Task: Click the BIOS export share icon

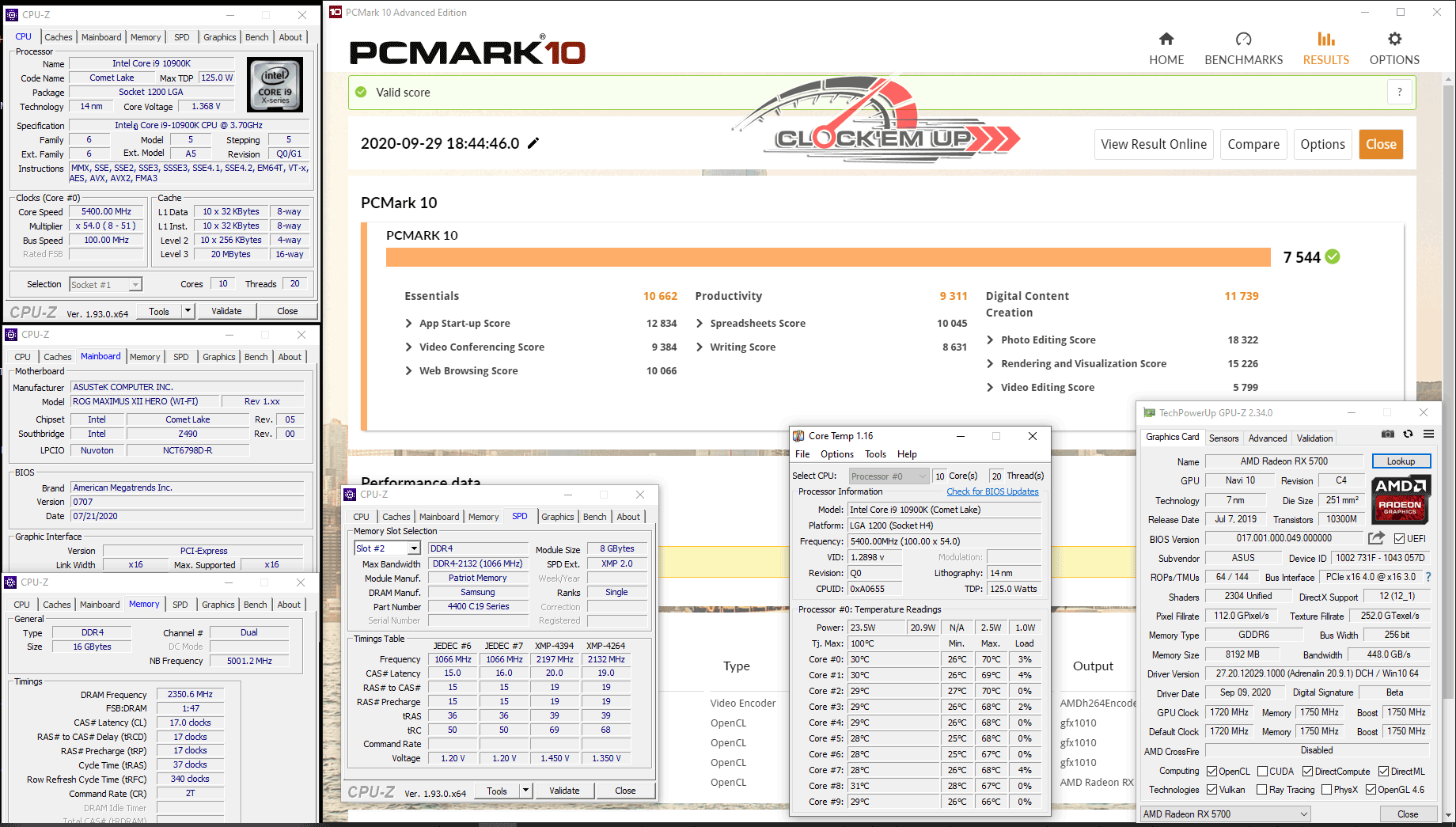Action: 1377,538
